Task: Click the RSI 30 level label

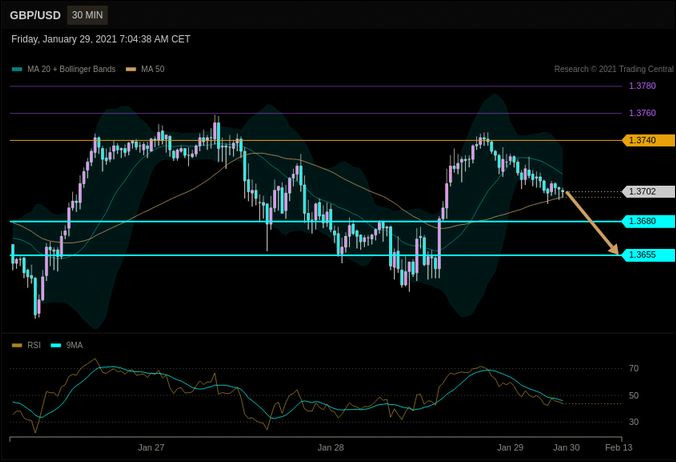Action: [x=633, y=422]
